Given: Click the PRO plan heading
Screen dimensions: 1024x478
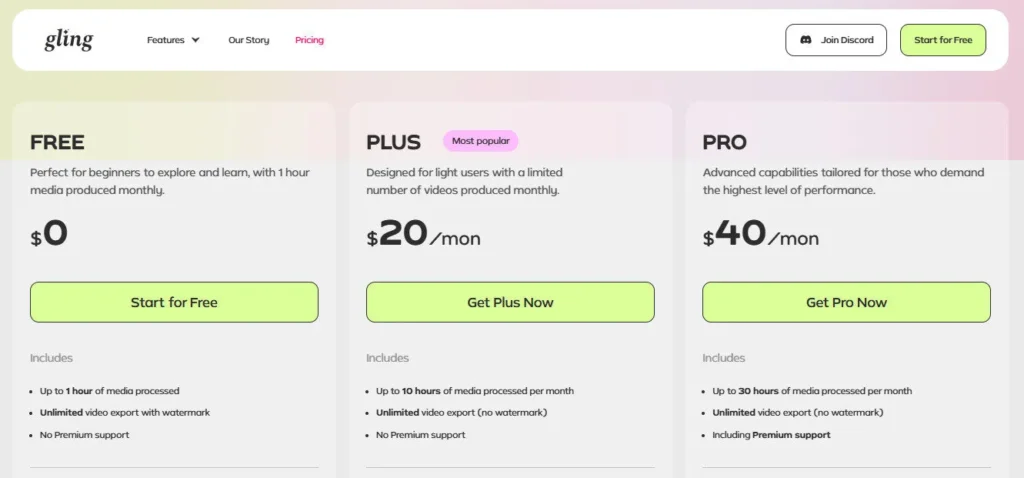Looking at the screenshot, I should 725,142.
